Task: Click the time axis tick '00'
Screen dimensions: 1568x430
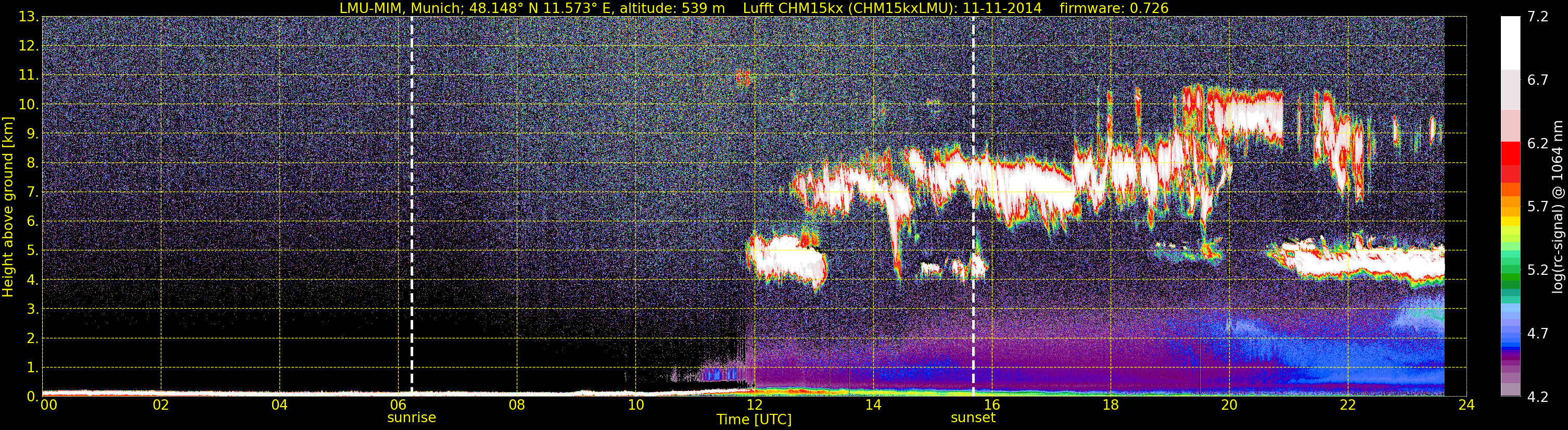Action: click(x=49, y=405)
